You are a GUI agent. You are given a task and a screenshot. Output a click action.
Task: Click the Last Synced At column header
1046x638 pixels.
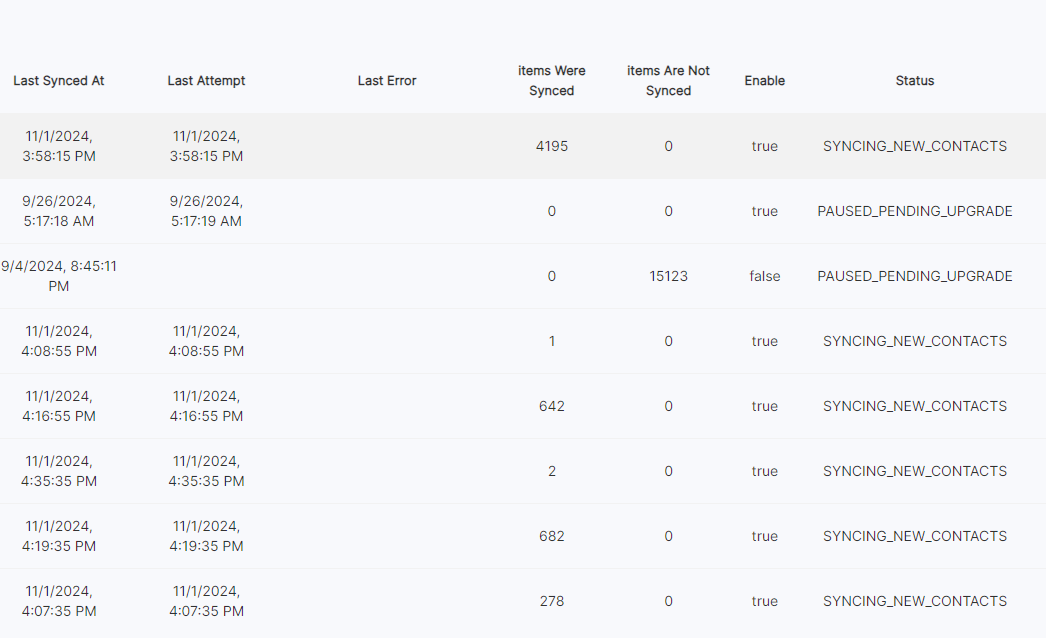[59, 81]
